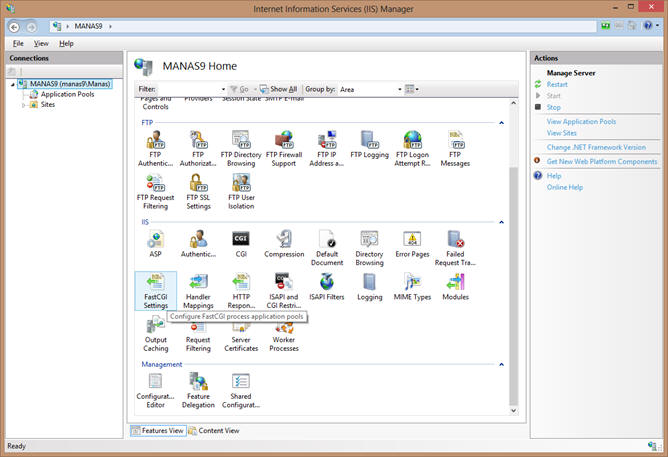Viewport: 668px width, 457px height.
Task: Open FTP Request Filtering feature
Action: [155, 192]
